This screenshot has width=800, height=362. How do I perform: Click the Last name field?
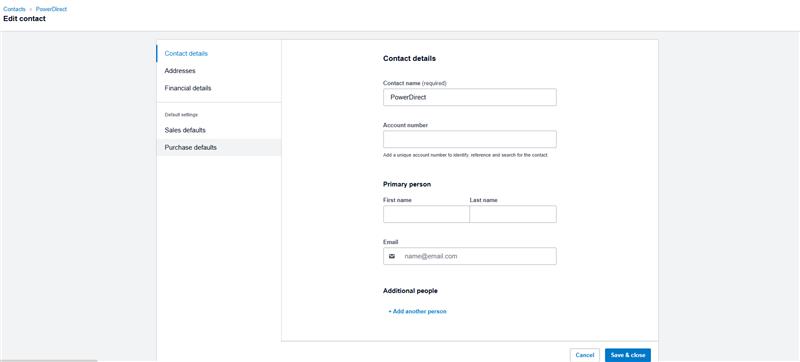tap(513, 214)
